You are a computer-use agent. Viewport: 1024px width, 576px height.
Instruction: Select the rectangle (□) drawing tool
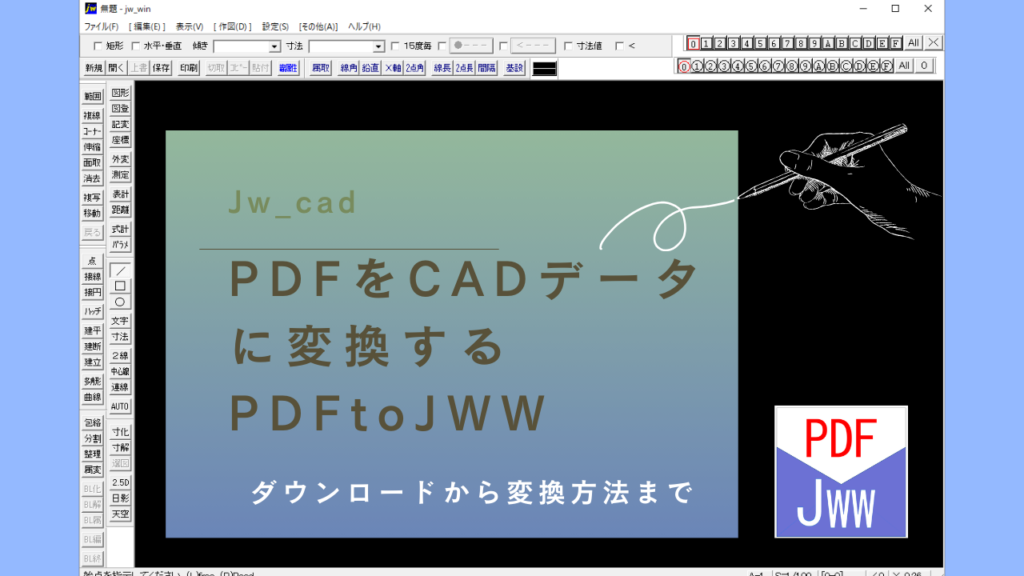click(x=121, y=285)
